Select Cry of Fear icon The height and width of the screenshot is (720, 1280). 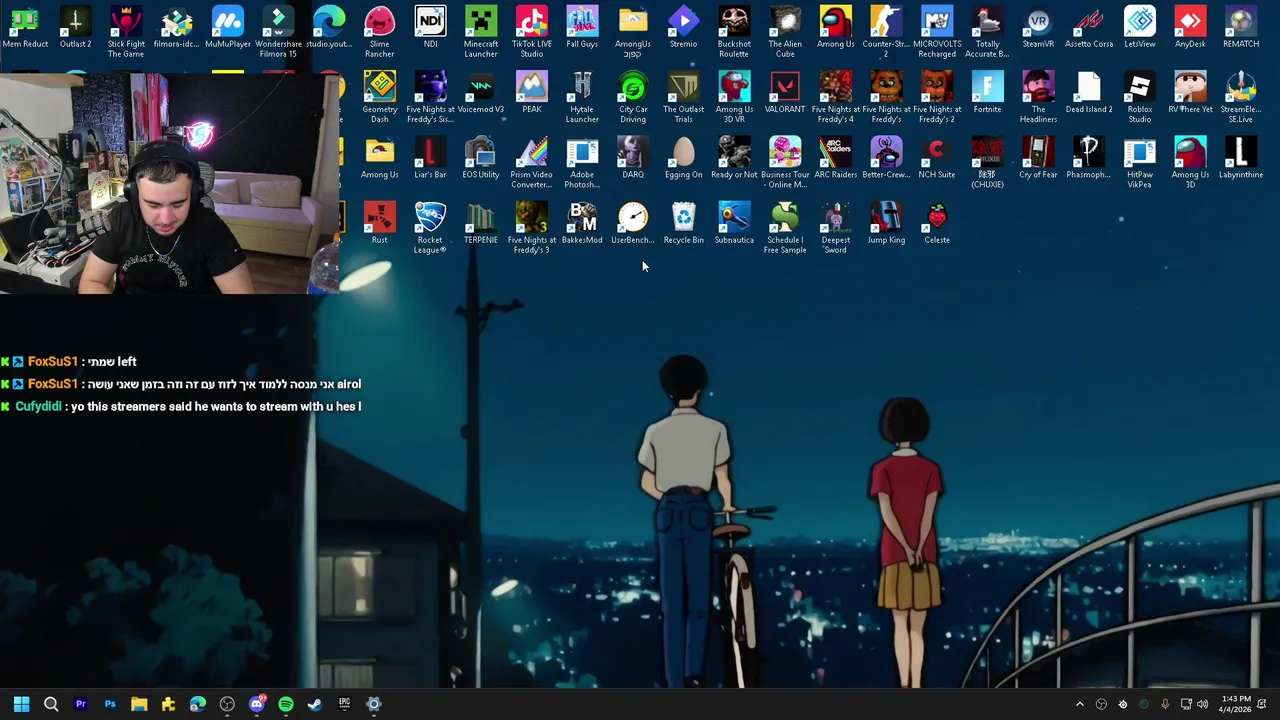click(x=1038, y=158)
